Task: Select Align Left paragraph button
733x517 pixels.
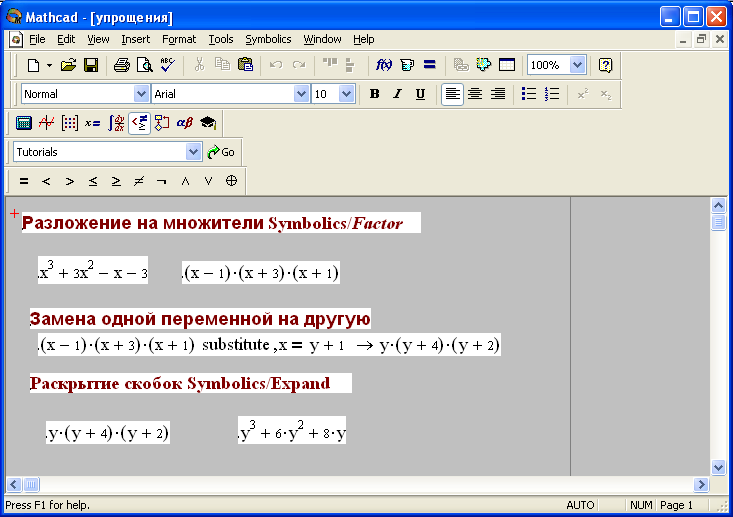Action: [x=452, y=94]
